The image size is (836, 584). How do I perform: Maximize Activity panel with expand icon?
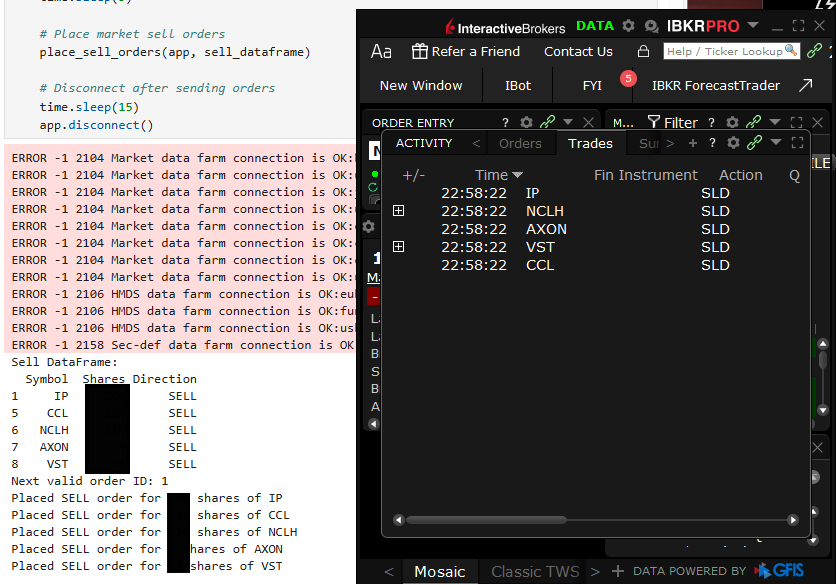tap(797, 142)
